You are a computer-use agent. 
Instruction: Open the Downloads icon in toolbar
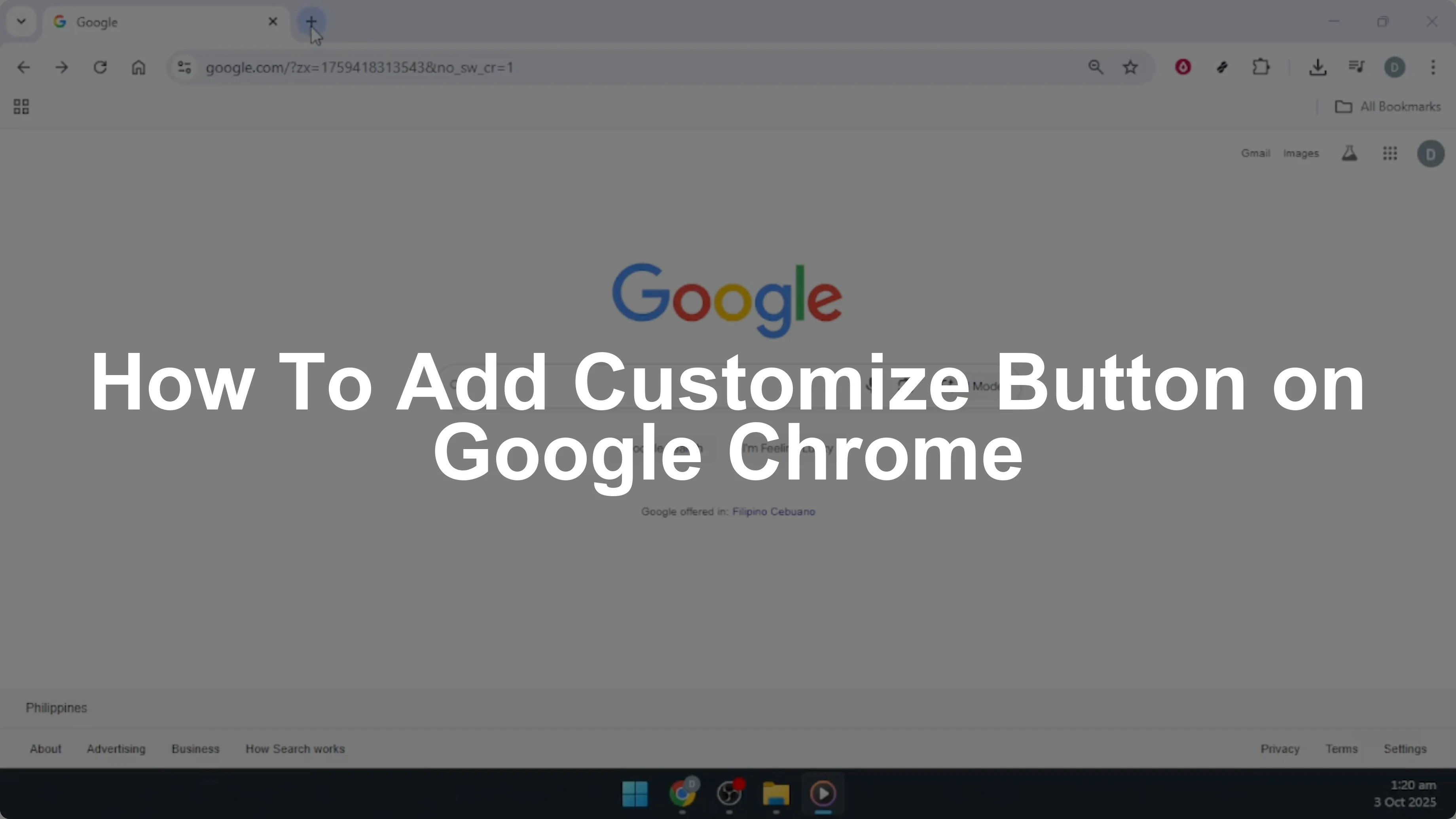point(1318,68)
